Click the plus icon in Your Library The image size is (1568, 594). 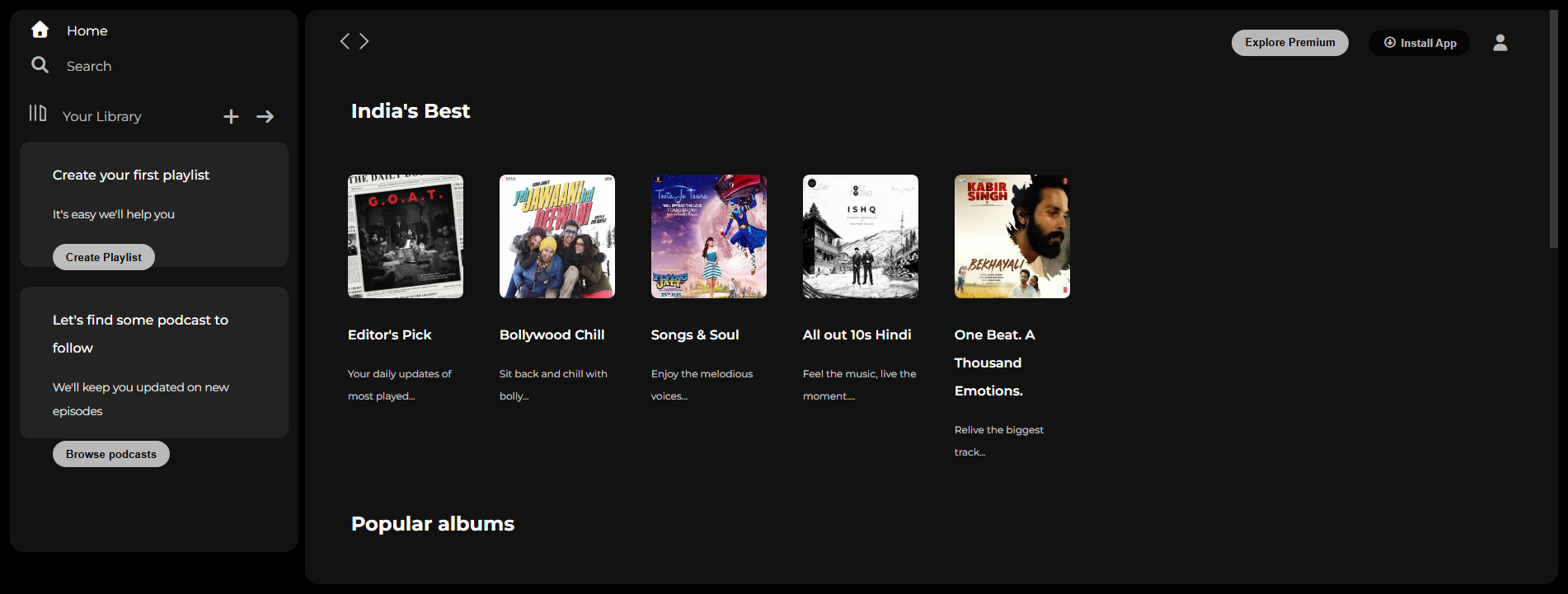tap(231, 117)
